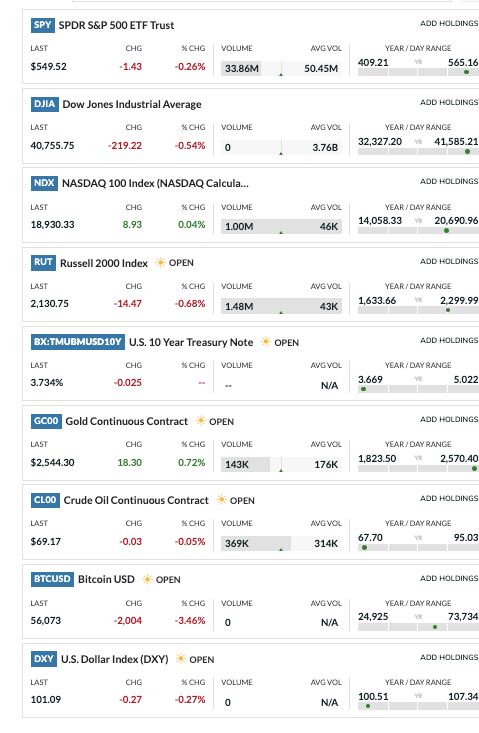Click Add Holdings for Bitcoin USD

click(x=449, y=578)
